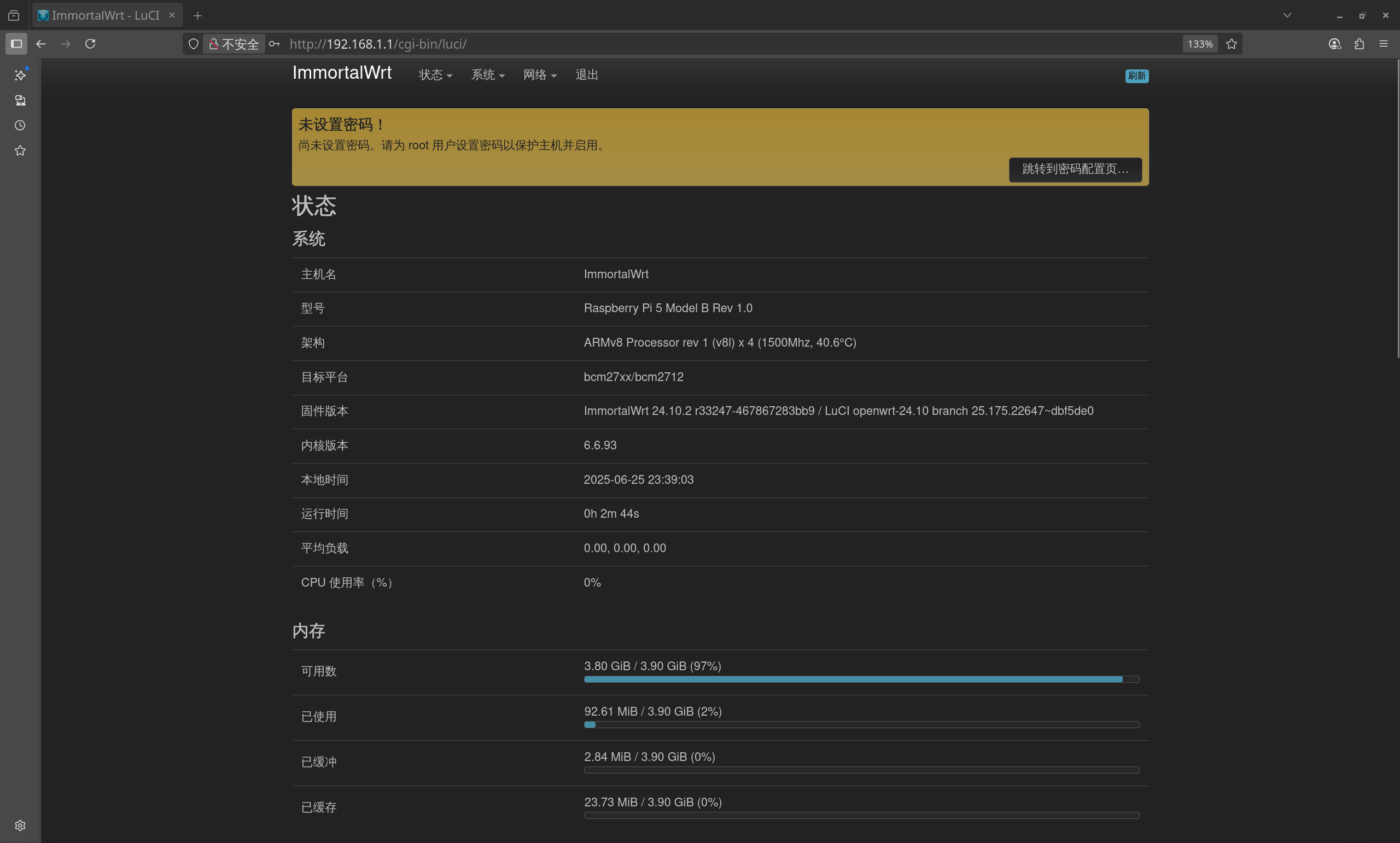Toggle the sidebar panel visibility
Image resolution: width=1400 pixels, height=843 pixels.
16,44
